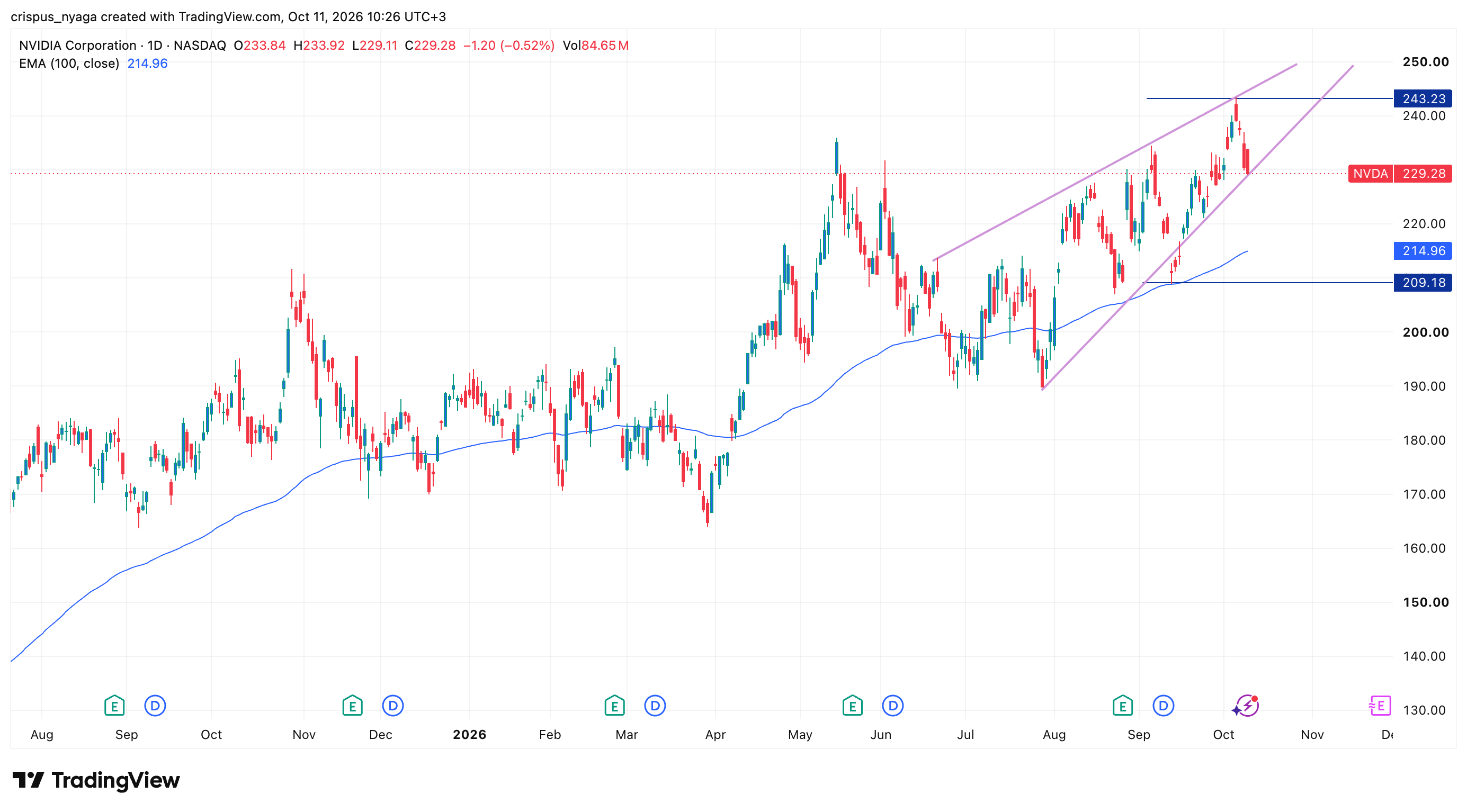Image resolution: width=1467 pixels, height=812 pixels.
Task: Click the 130.00 price axis label
Action: pyautogui.click(x=1424, y=710)
